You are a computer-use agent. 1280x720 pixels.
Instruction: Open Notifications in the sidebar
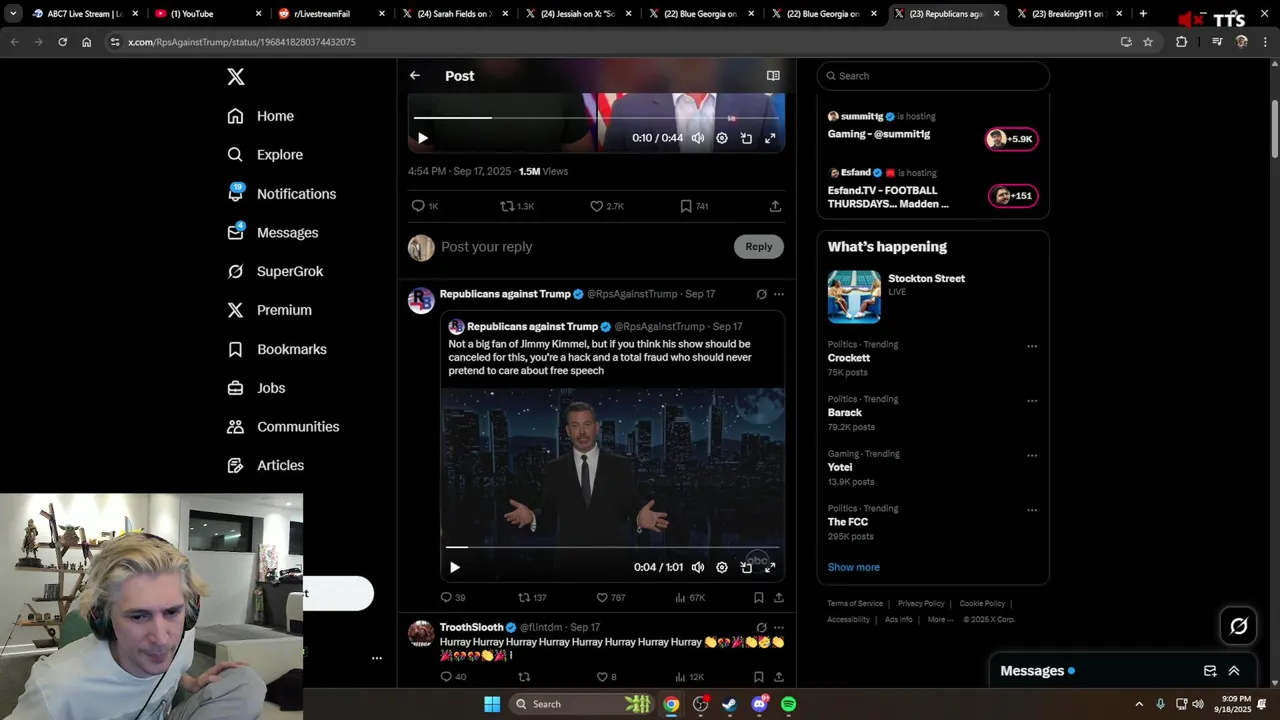tap(282, 194)
